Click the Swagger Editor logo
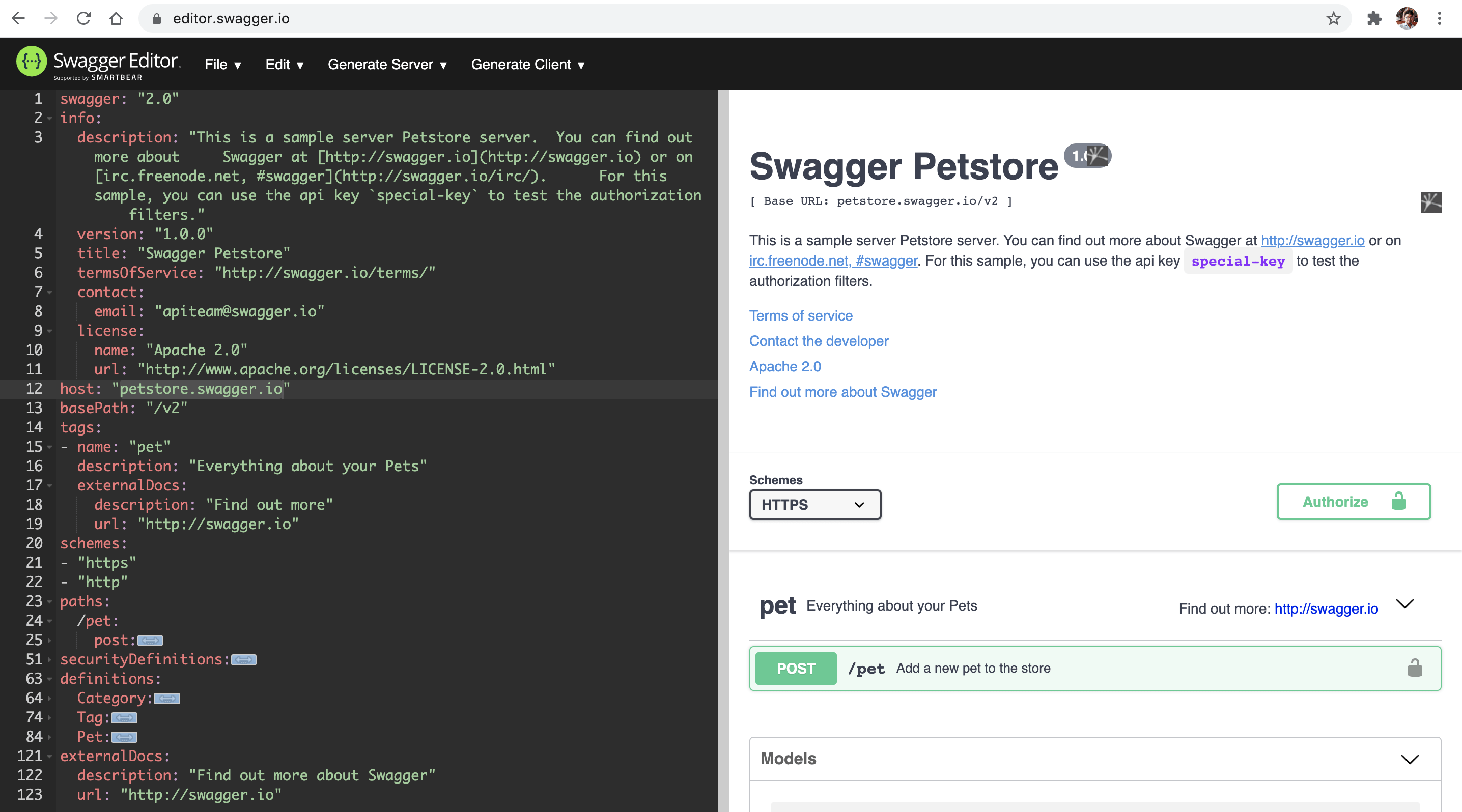The width and height of the screenshot is (1462, 812). [x=98, y=63]
